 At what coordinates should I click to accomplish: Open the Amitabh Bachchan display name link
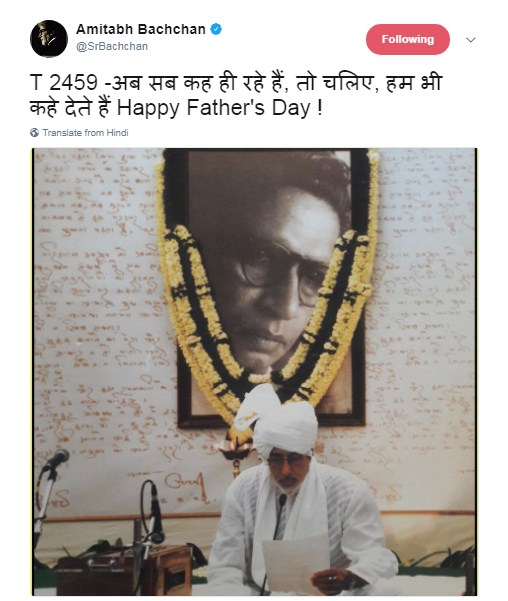click(141, 29)
